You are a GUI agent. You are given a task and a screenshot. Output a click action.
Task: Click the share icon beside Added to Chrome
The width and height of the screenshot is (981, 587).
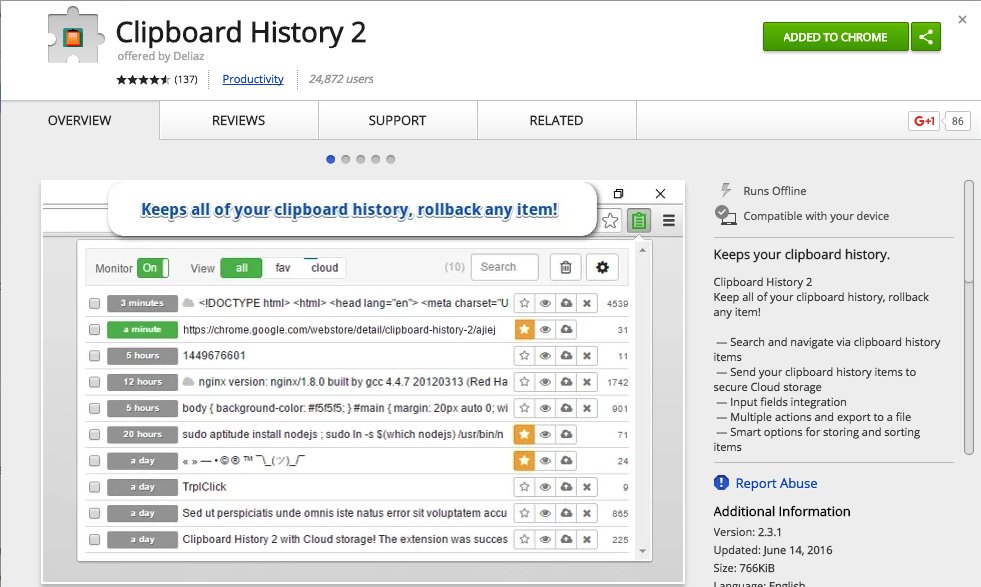coord(926,37)
